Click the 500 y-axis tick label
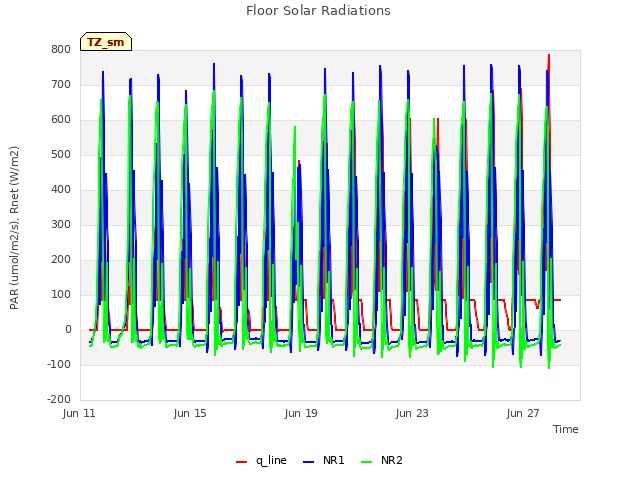Screen dimensions: 640x480 (x=61, y=155)
